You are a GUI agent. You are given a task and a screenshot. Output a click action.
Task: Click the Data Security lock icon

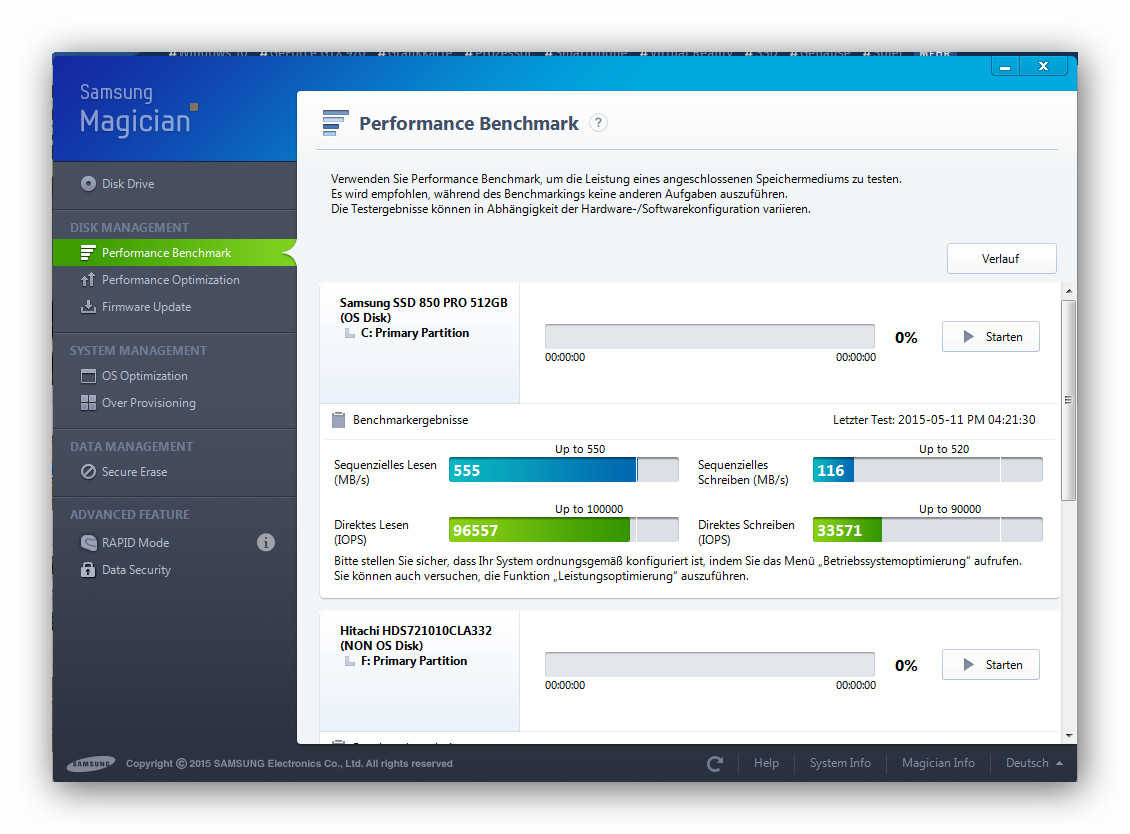click(88, 570)
